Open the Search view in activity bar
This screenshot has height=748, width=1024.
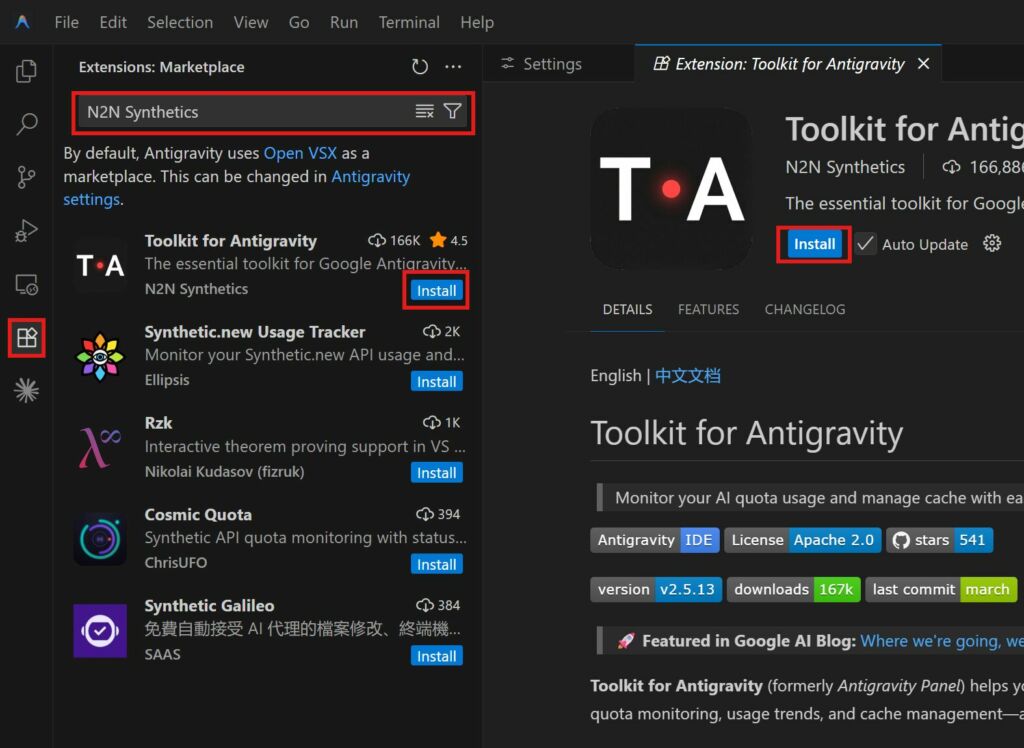tap(26, 123)
